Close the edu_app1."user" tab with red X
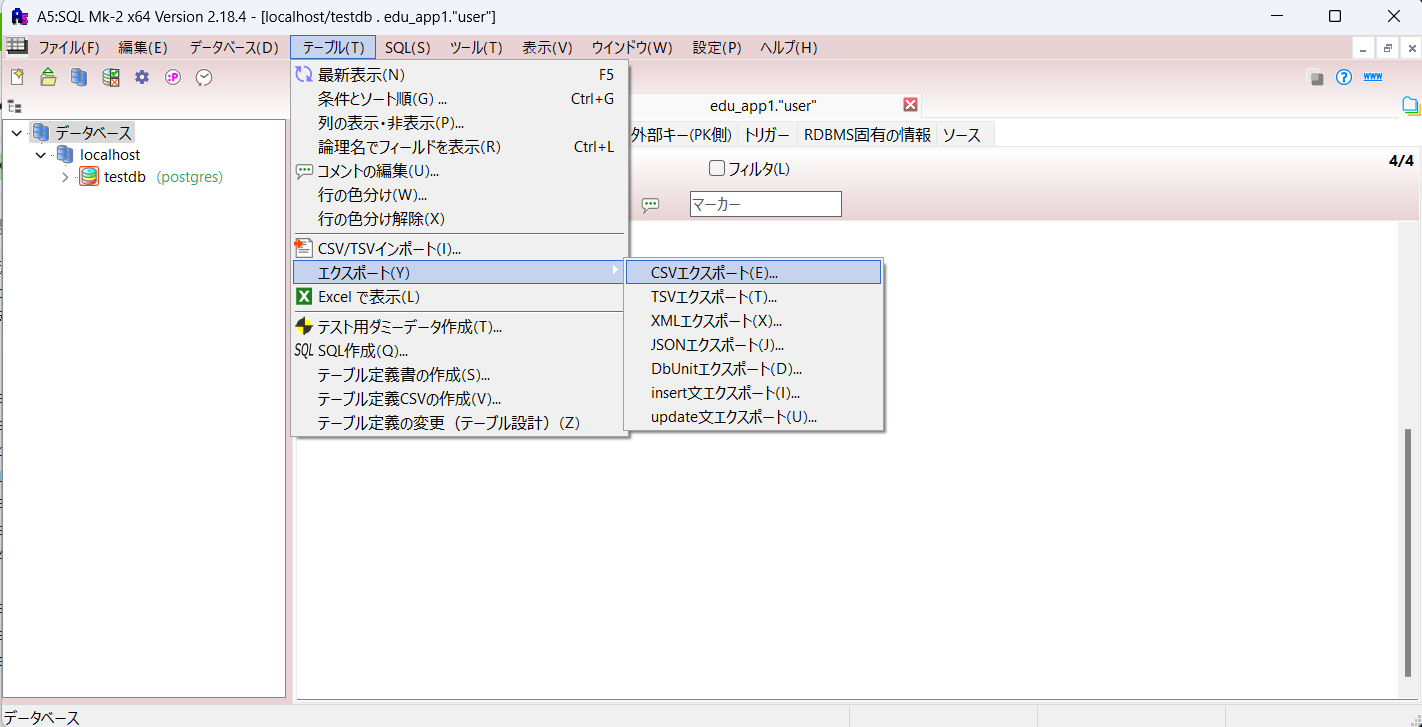Image resolution: width=1422 pixels, height=727 pixels. pos(910,105)
